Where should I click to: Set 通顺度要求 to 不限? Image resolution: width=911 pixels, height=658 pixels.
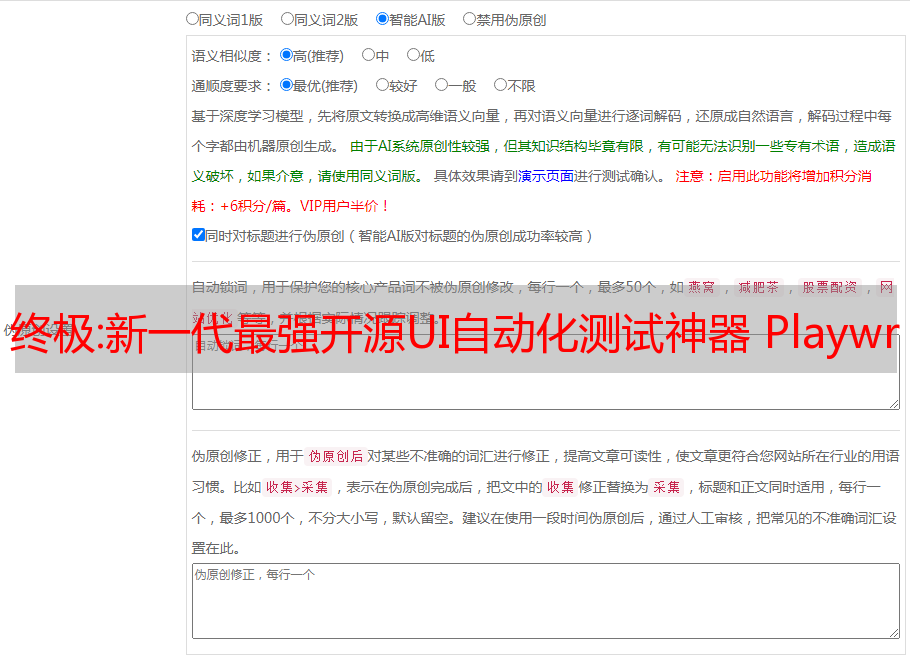click(500, 85)
